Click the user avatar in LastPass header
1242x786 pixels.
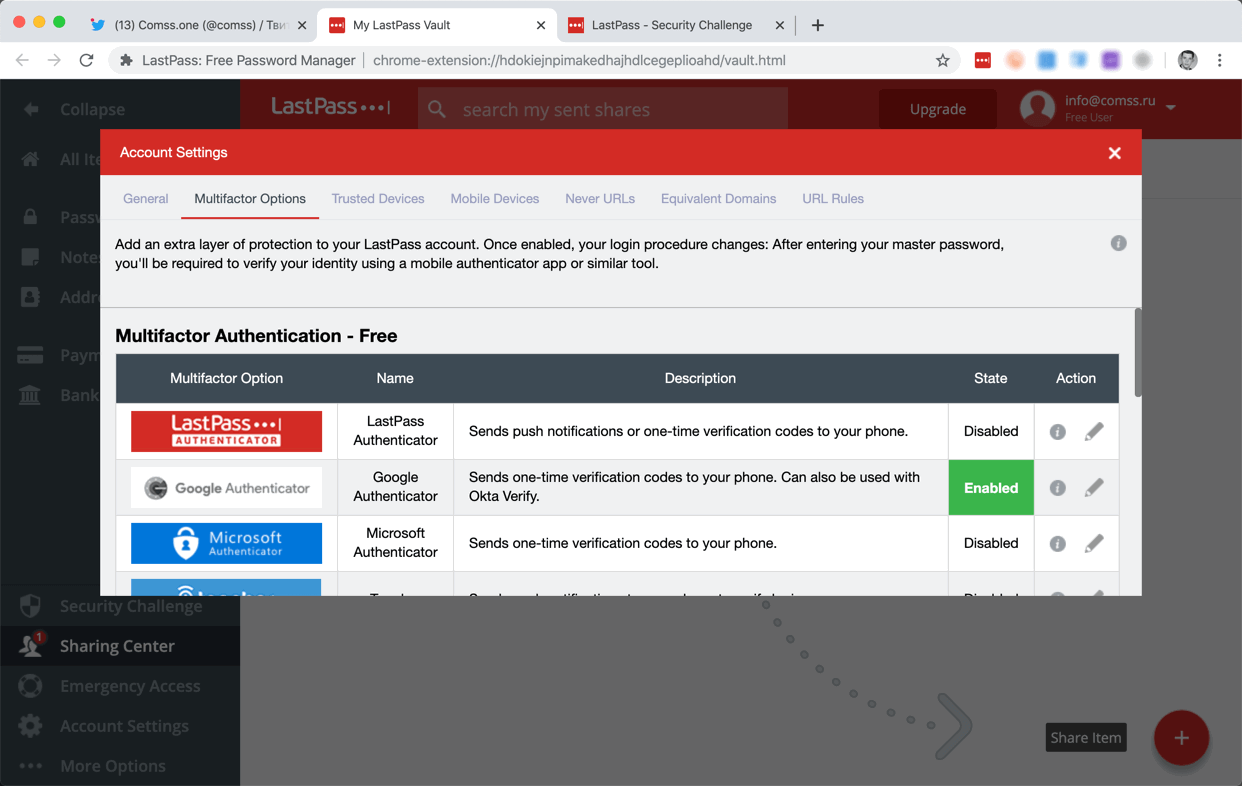click(x=1037, y=107)
